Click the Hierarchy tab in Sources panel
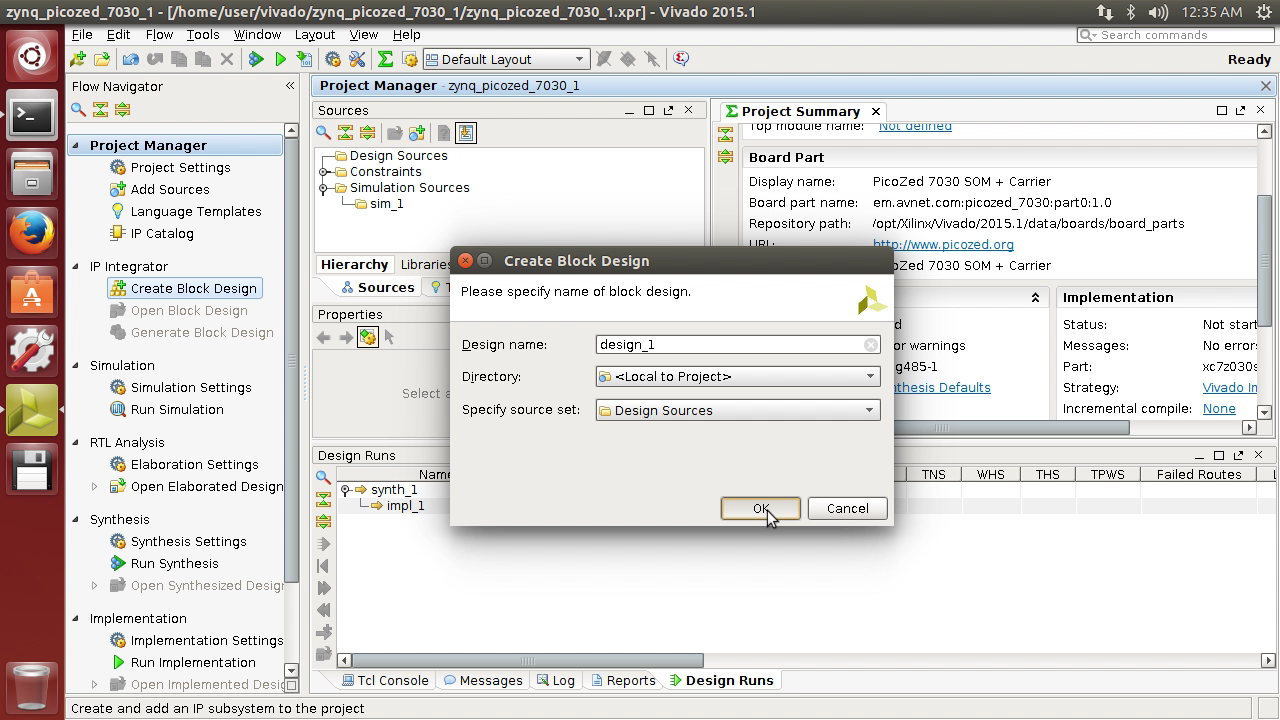 [354, 264]
